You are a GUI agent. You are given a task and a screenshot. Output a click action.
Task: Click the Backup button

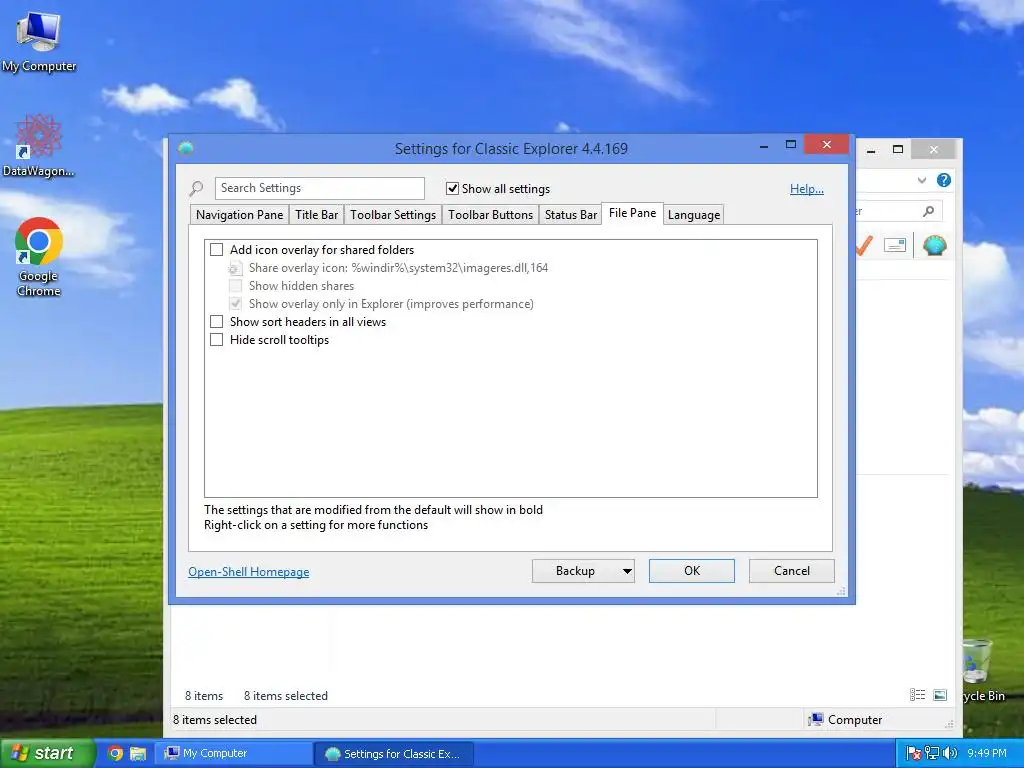point(575,571)
